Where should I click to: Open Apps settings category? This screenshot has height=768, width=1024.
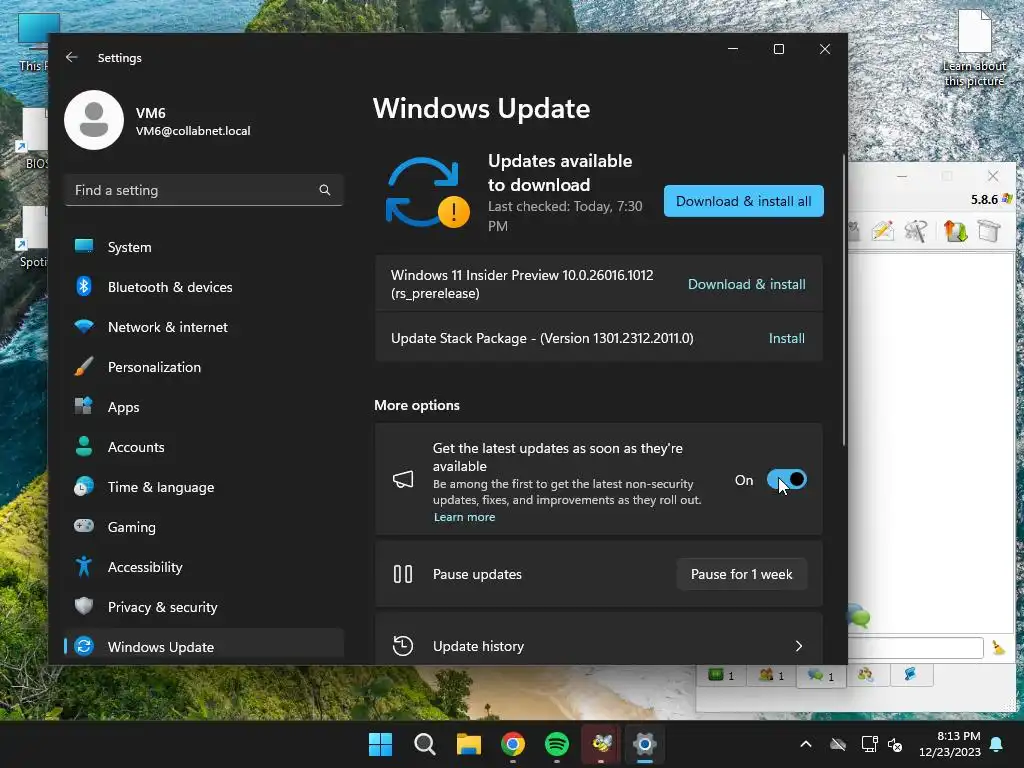click(204, 407)
